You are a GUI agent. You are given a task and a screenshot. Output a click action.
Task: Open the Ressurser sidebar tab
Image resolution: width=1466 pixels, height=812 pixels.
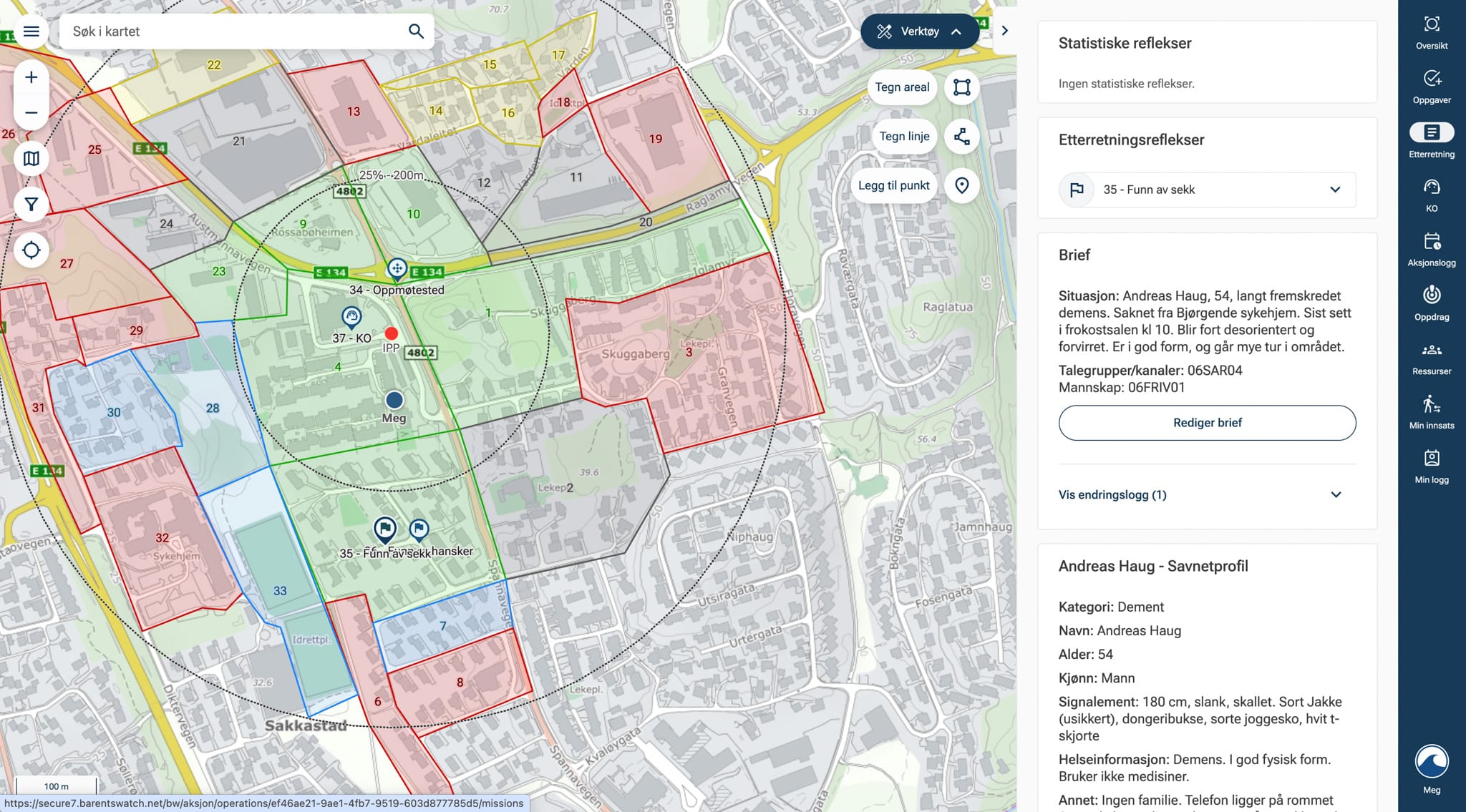[1432, 358]
